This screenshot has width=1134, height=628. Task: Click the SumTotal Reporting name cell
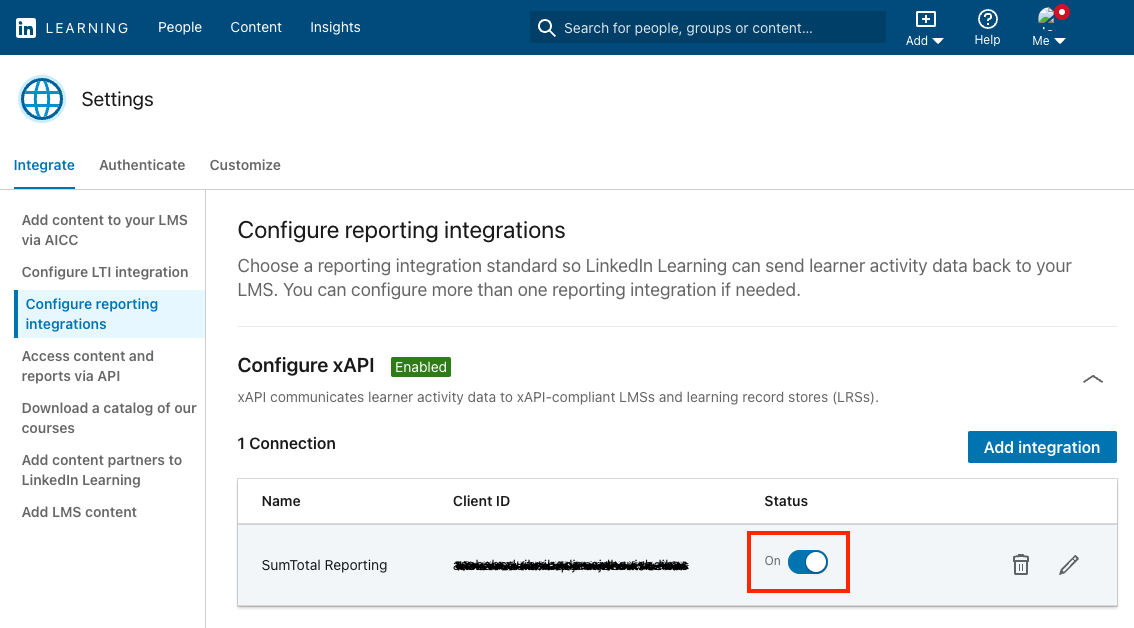tap(324, 565)
